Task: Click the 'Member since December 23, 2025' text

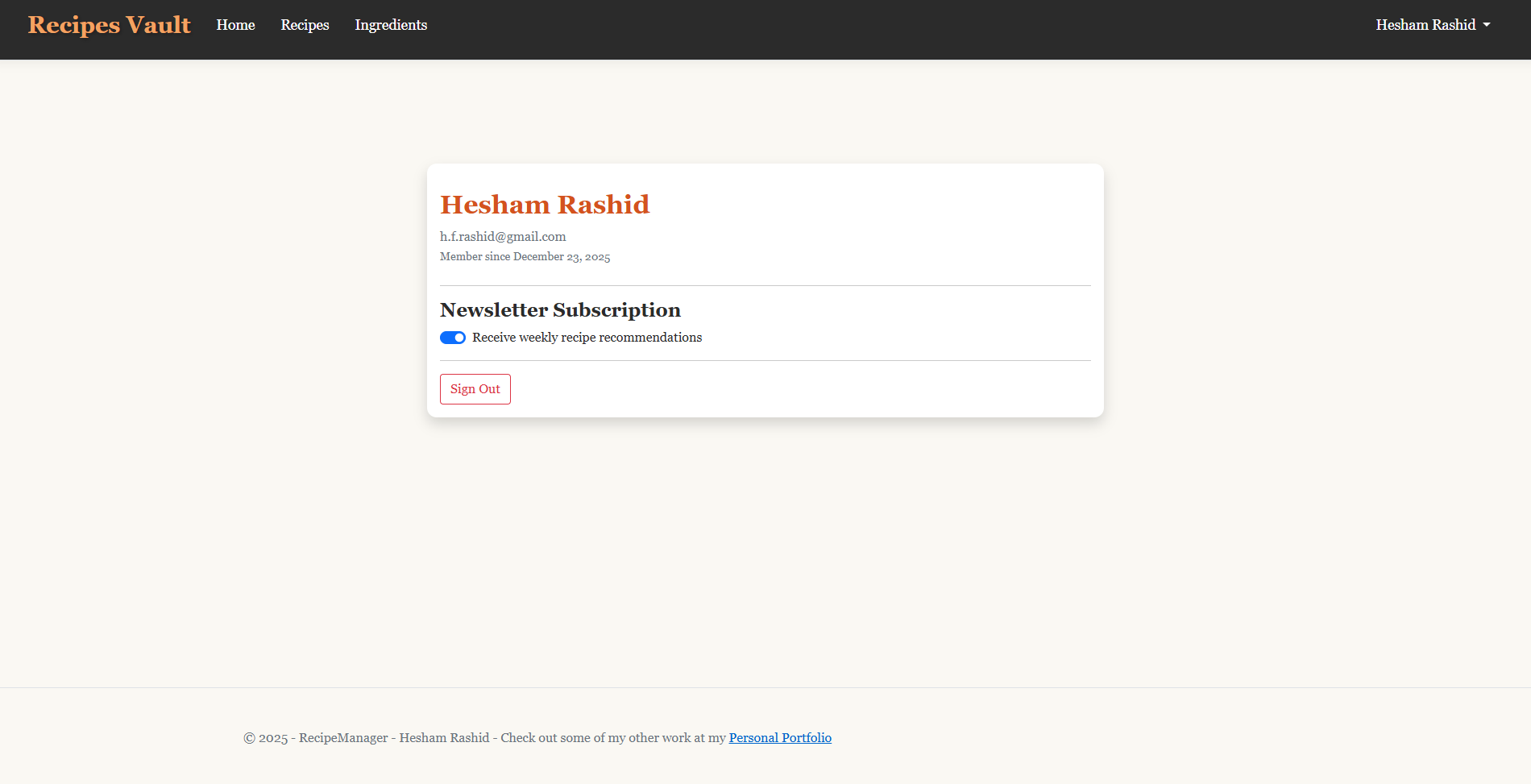Action: (525, 257)
